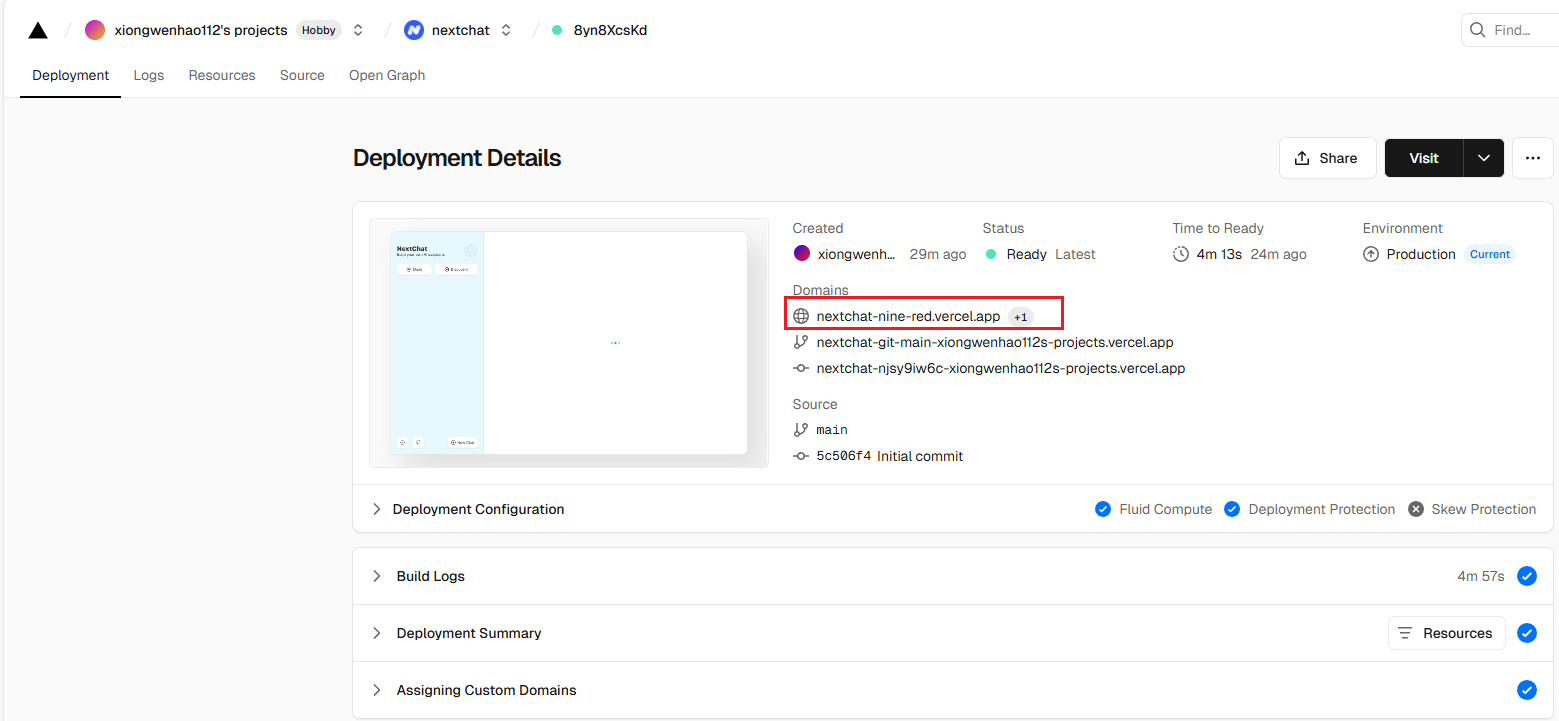Click the Deployment Protection label
This screenshot has width=1559, height=721.
(1322, 509)
